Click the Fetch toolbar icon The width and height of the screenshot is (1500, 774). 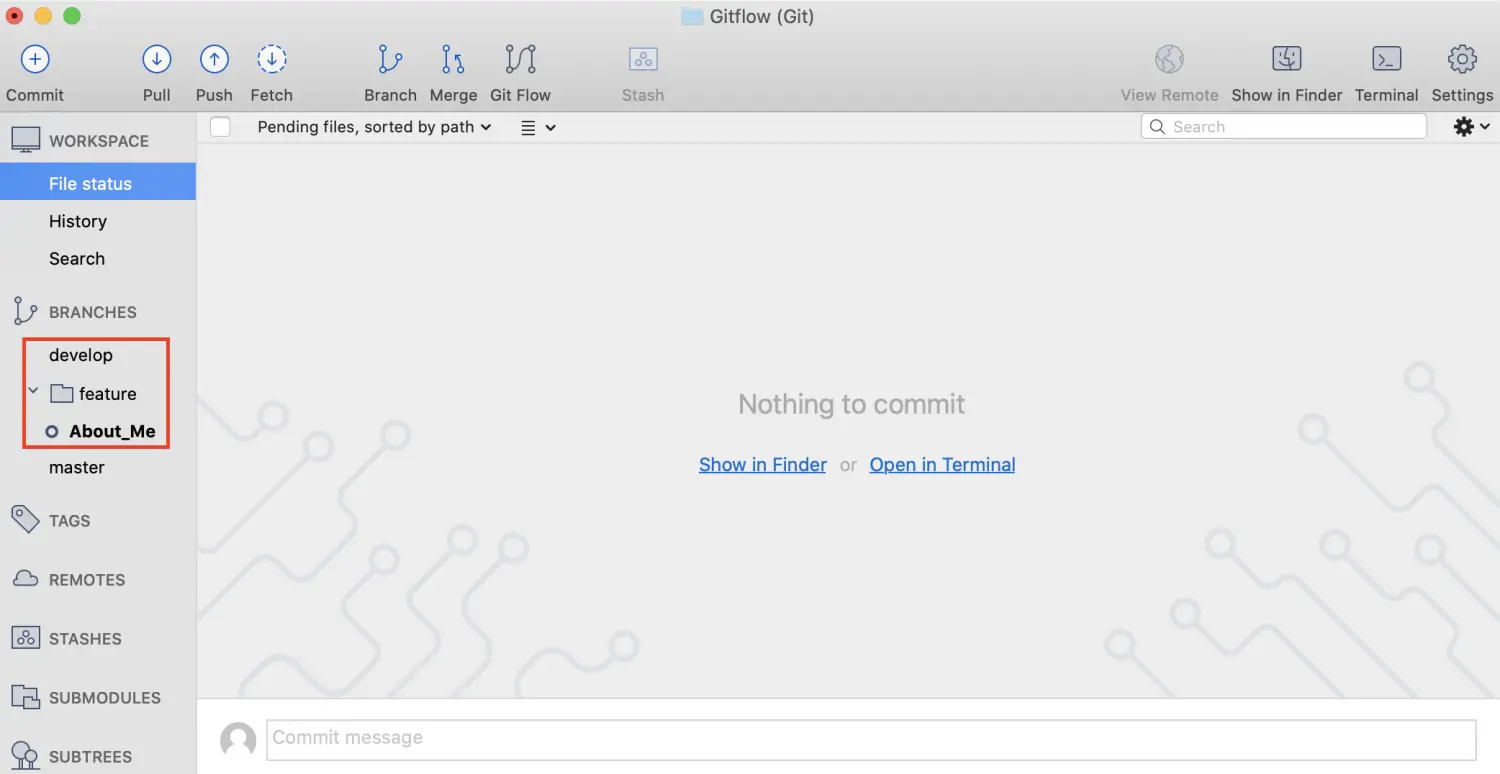[271, 60]
